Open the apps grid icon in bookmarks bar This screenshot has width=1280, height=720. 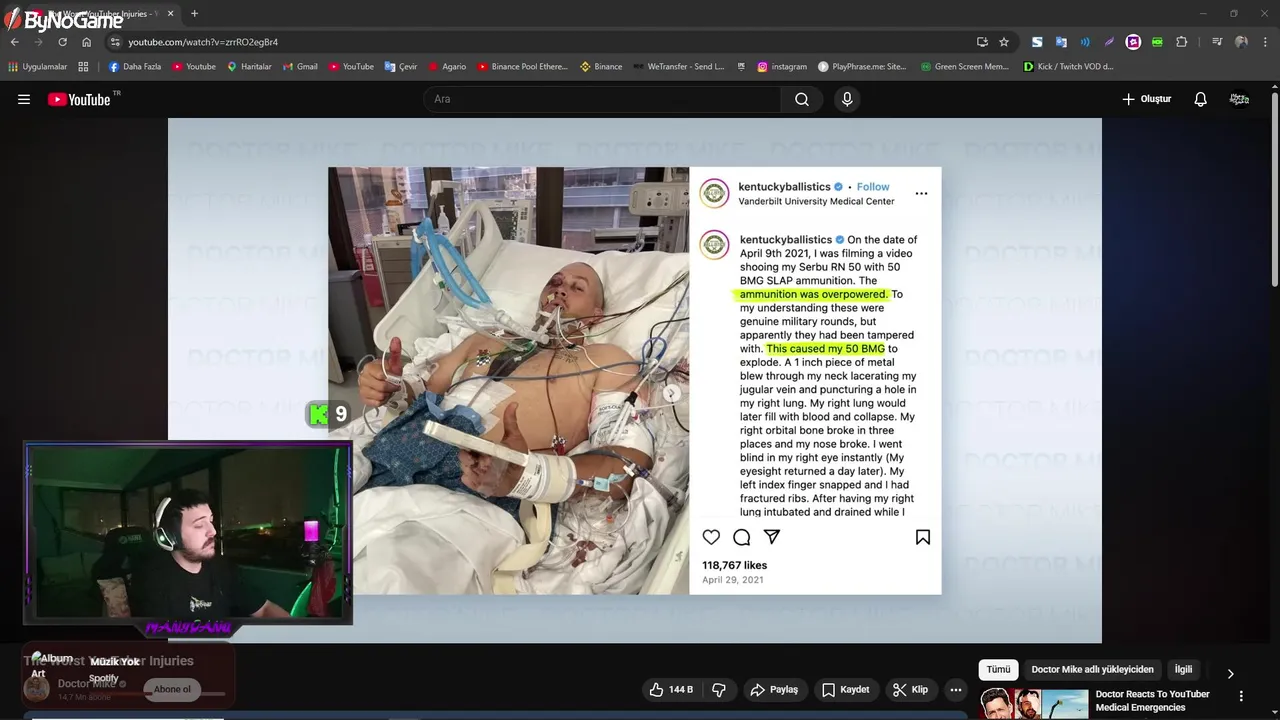pyautogui.click(x=83, y=67)
